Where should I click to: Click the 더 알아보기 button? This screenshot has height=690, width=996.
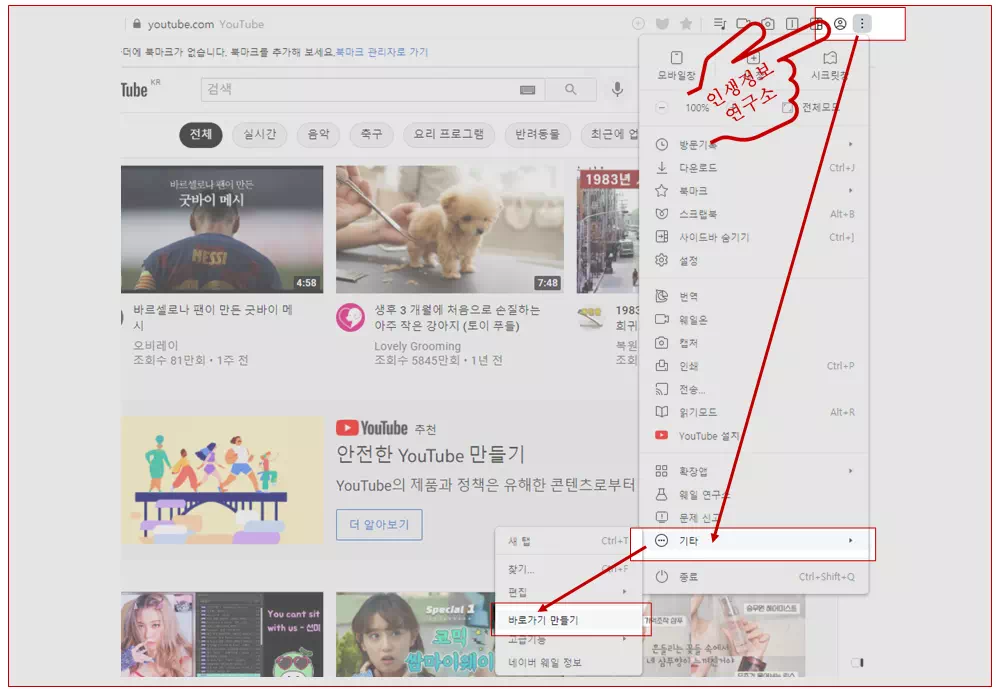[378, 524]
